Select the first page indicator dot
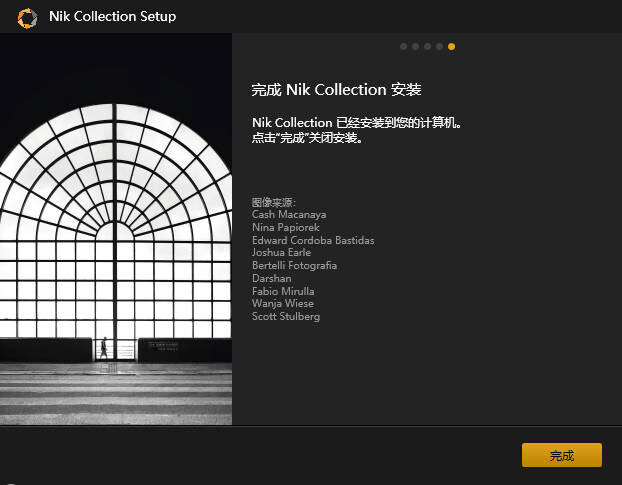Viewport: 622px width, 485px height. coord(404,46)
